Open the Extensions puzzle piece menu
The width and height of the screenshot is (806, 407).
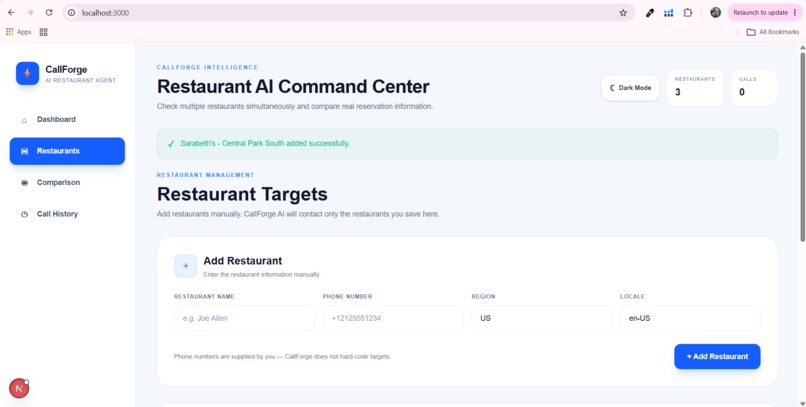pyautogui.click(x=688, y=13)
